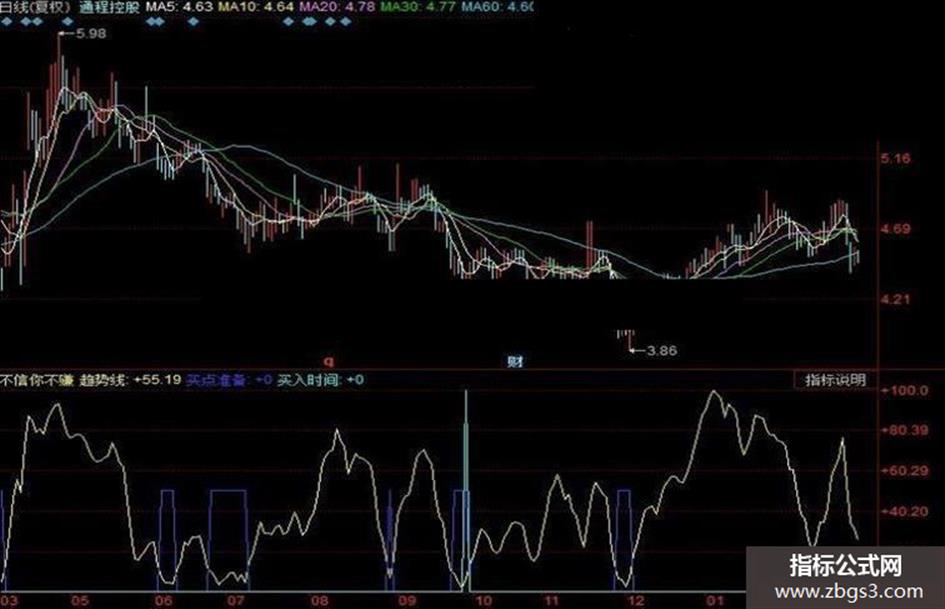Click the 财 financial report marker

tap(515, 361)
